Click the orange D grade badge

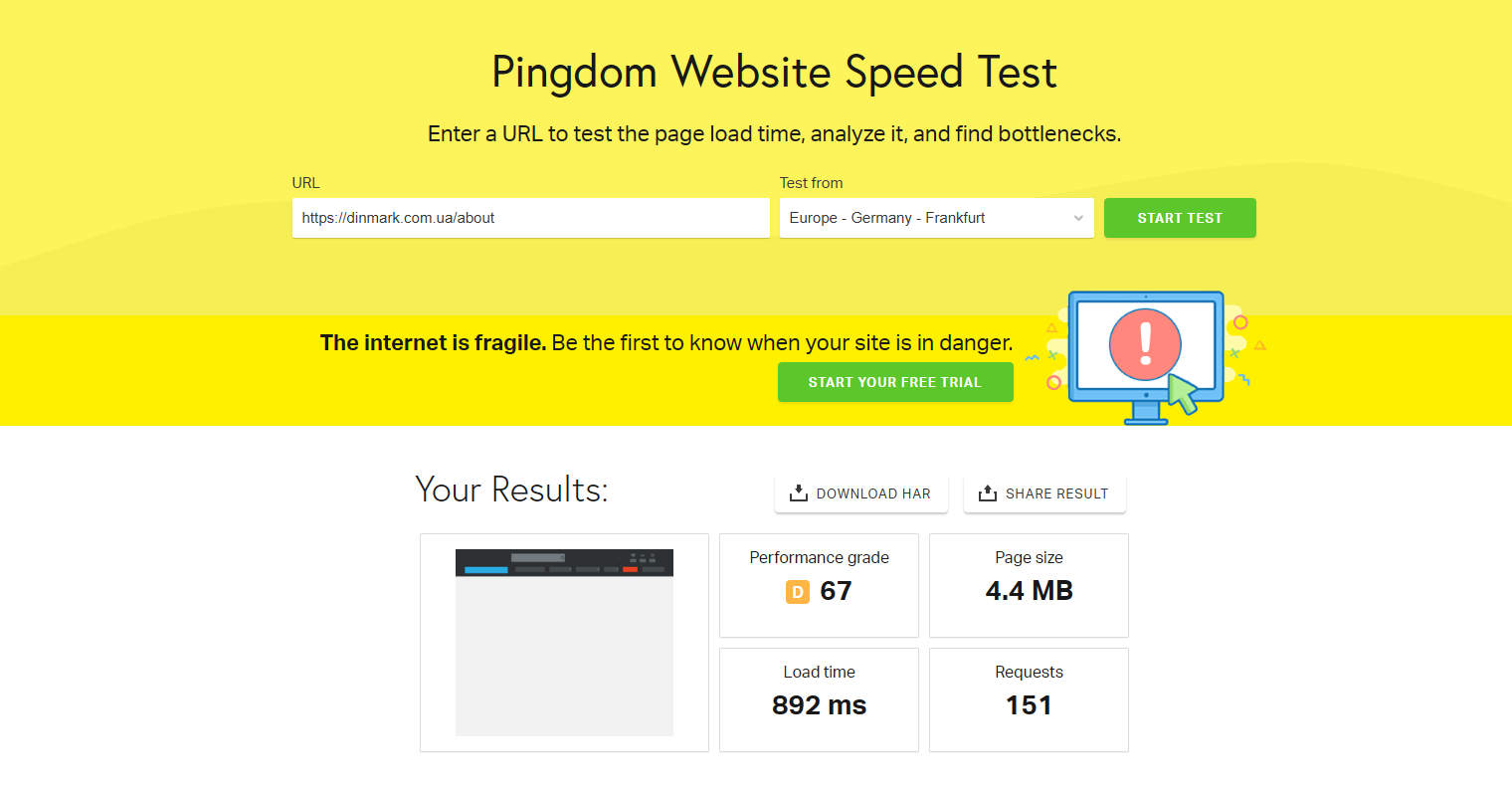click(798, 592)
